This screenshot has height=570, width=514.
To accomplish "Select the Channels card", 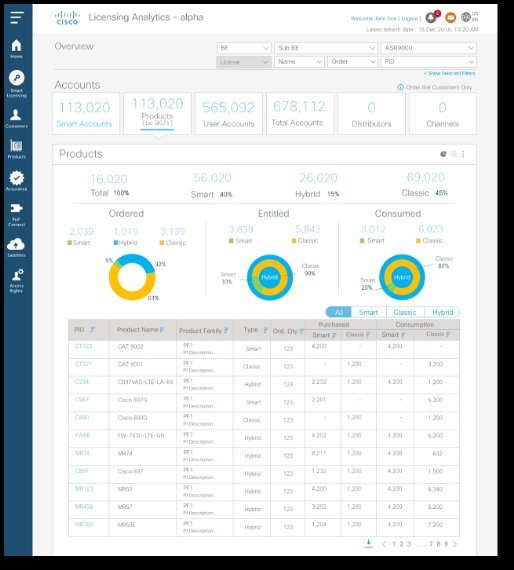I will pos(442,113).
